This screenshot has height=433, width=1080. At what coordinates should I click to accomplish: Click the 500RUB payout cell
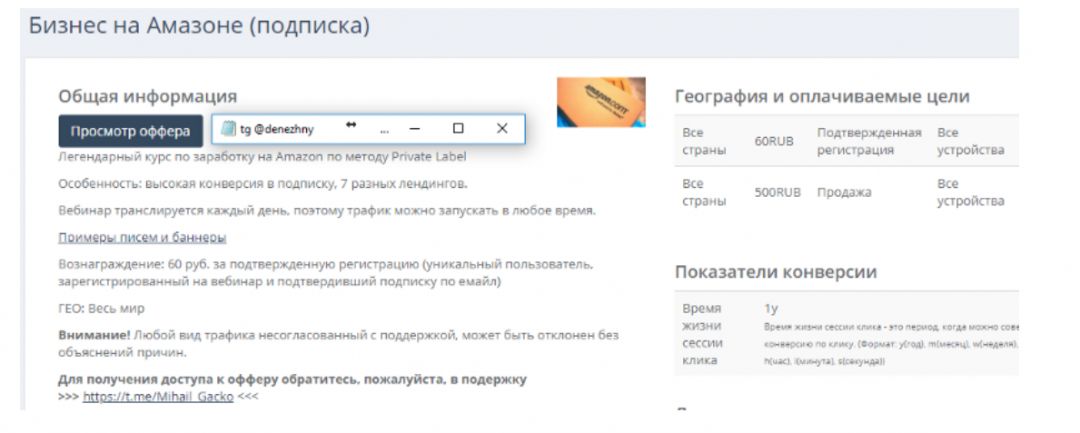pos(778,193)
